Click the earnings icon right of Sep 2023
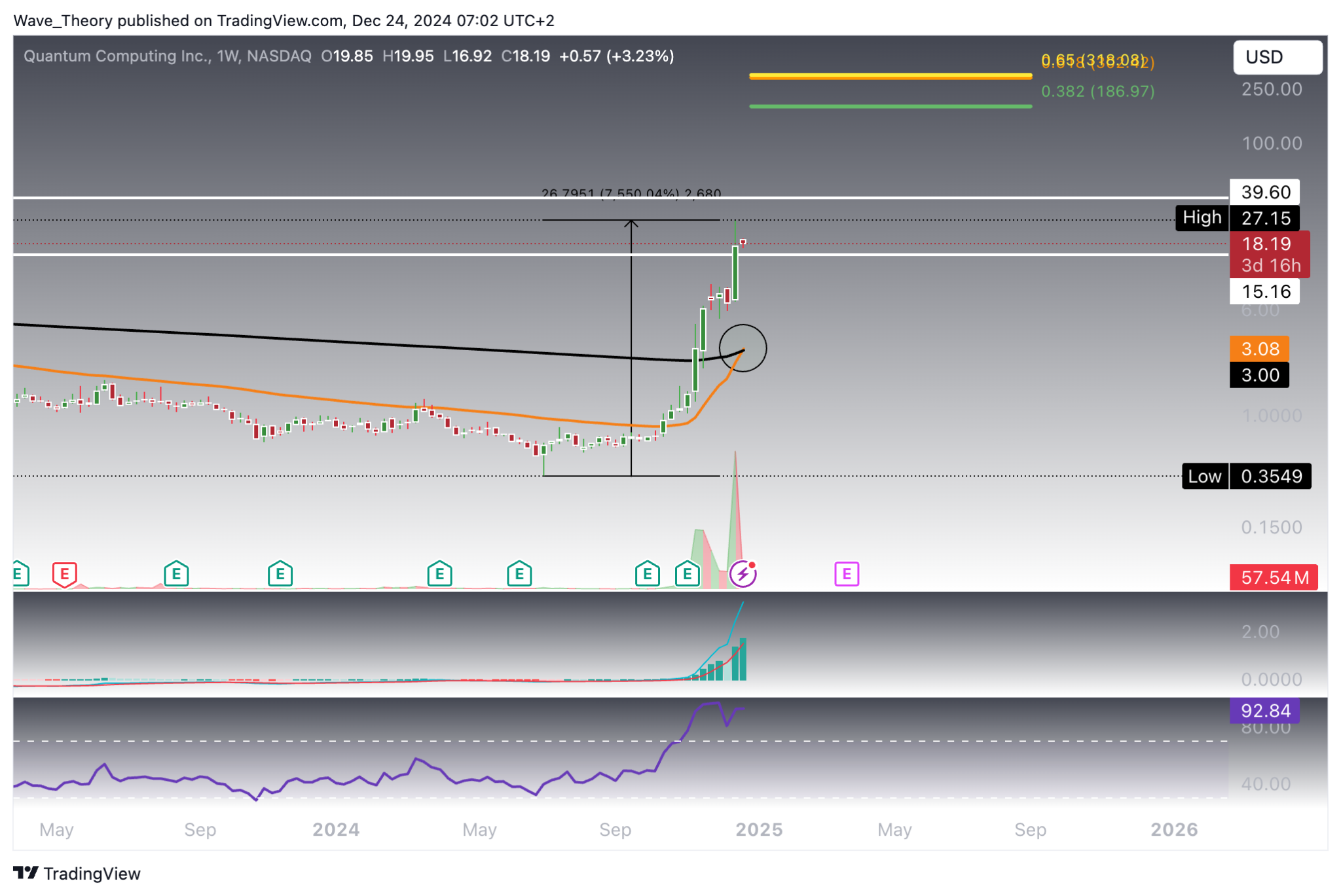This screenshot has width=1341, height=896. click(175, 574)
